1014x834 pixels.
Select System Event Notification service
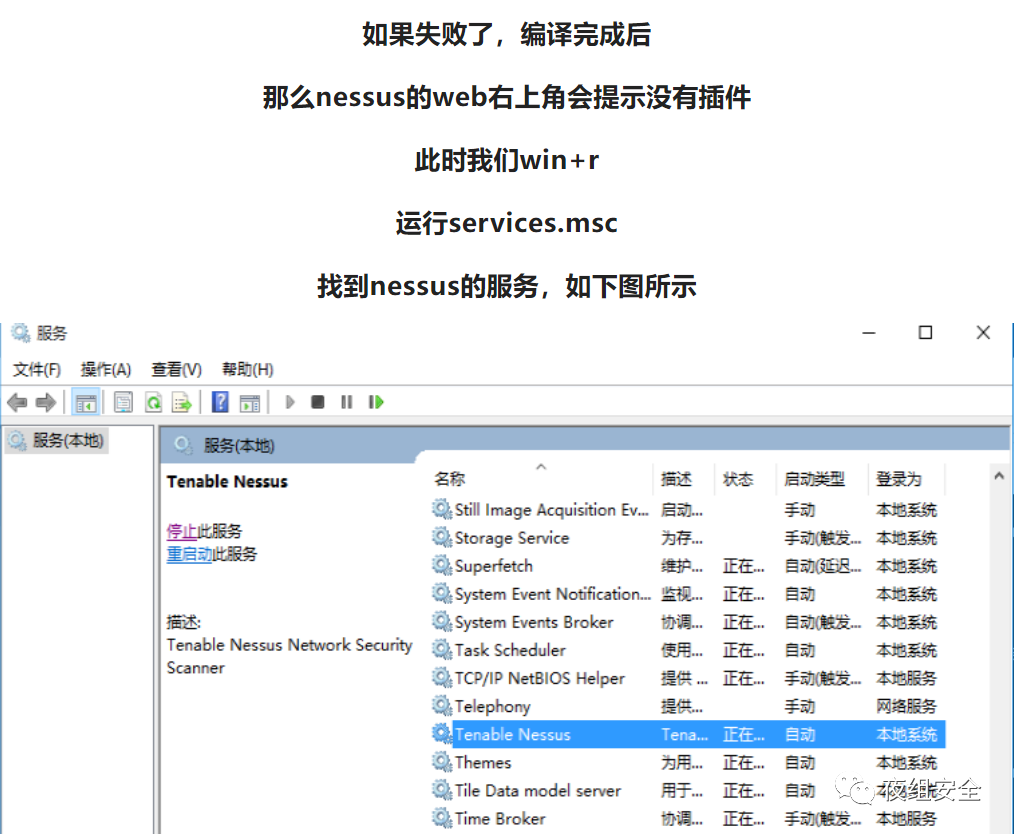687,594
